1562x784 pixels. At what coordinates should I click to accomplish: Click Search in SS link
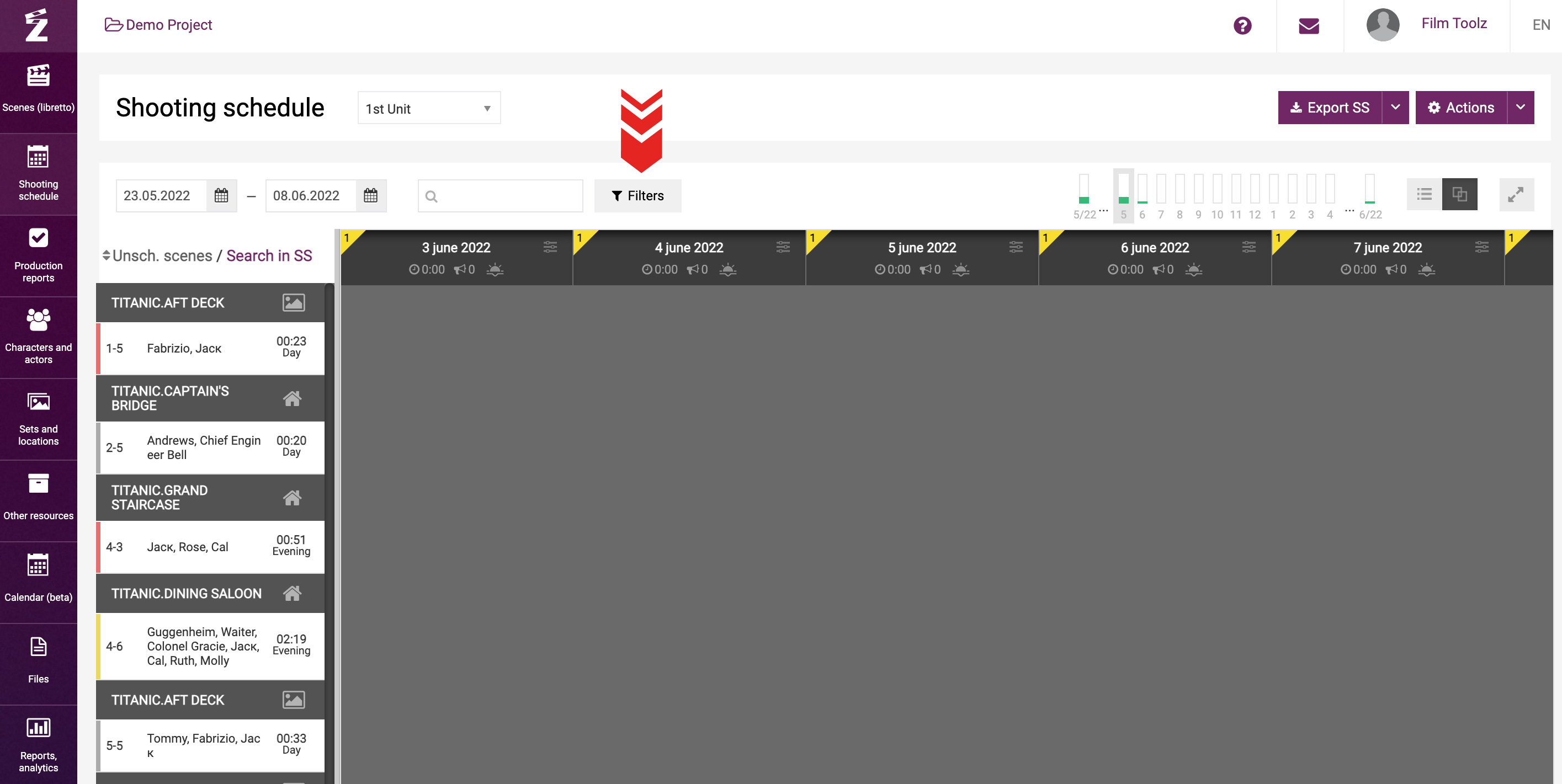[269, 256]
